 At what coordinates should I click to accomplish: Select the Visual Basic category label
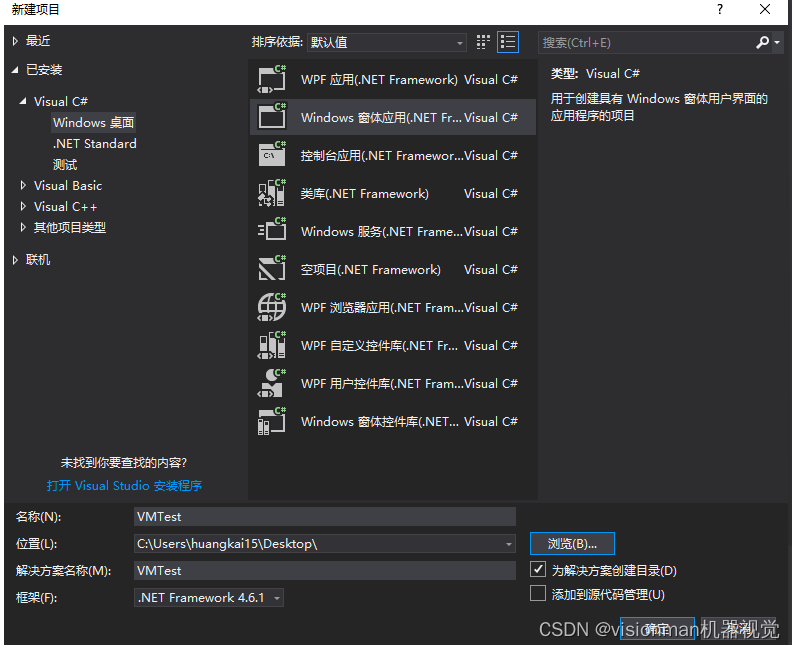point(68,186)
